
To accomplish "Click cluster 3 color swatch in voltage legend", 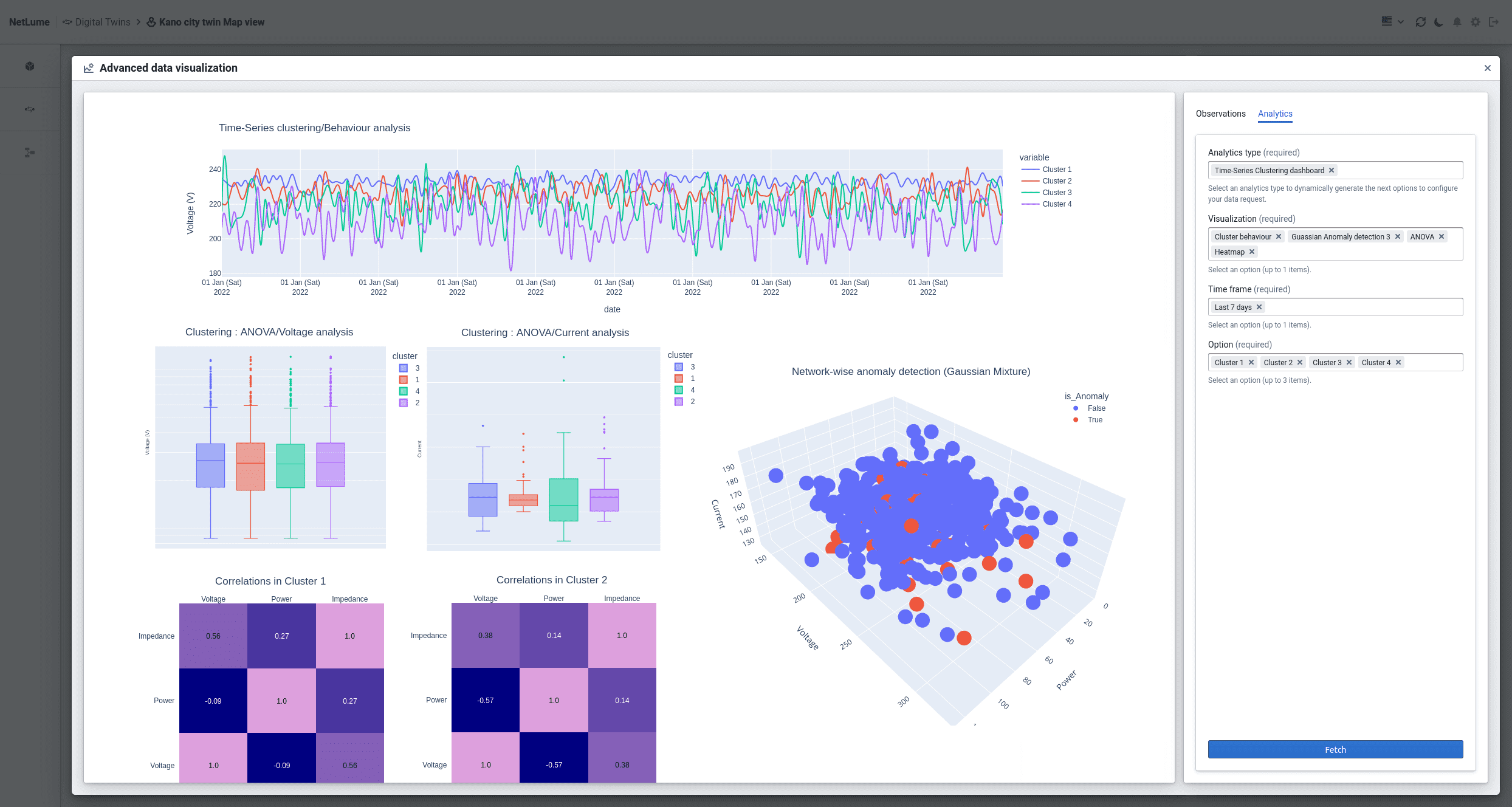I will pyautogui.click(x=404, y=368).
